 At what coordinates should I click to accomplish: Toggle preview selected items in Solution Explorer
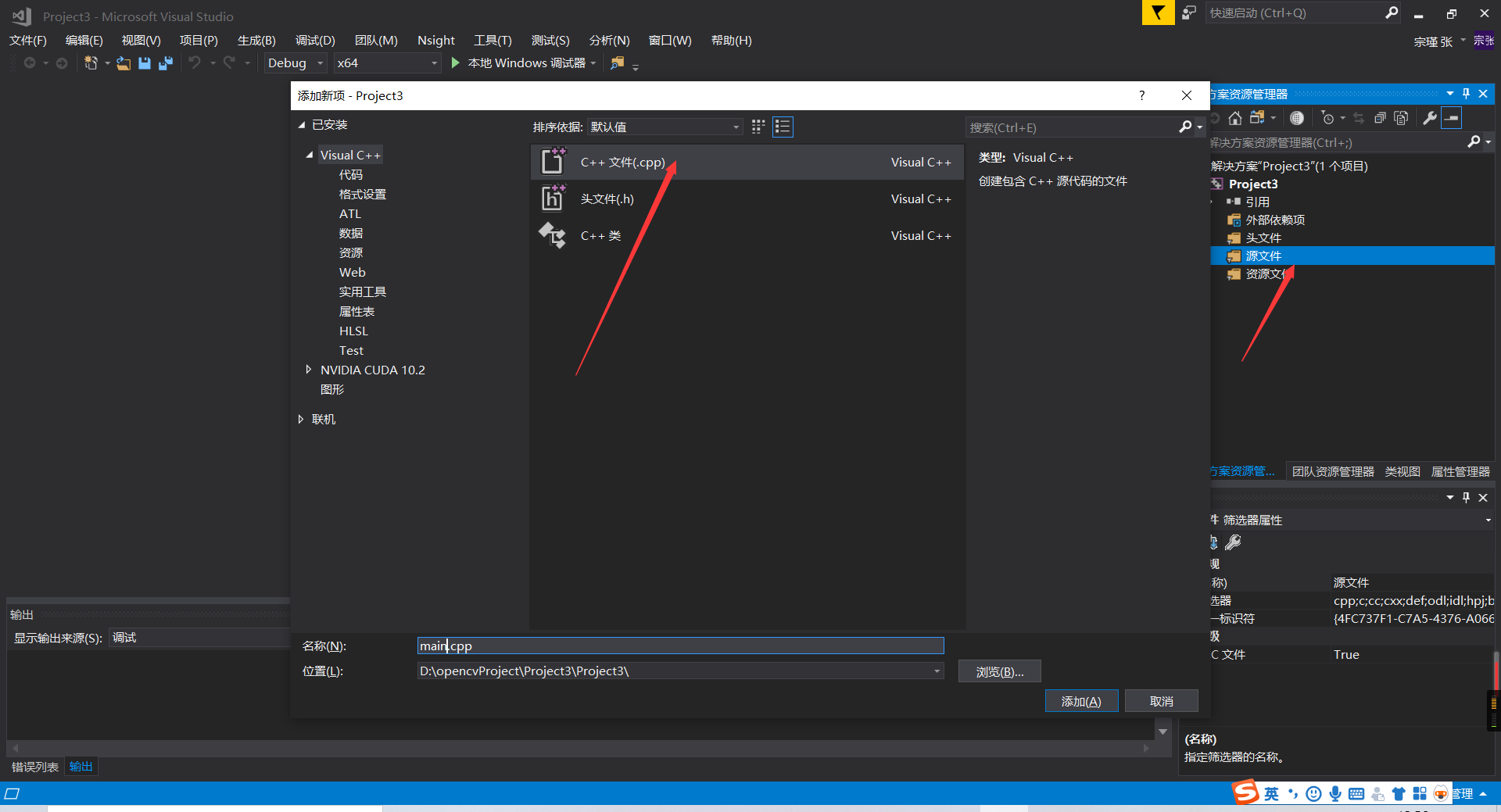pos(1452,118)
